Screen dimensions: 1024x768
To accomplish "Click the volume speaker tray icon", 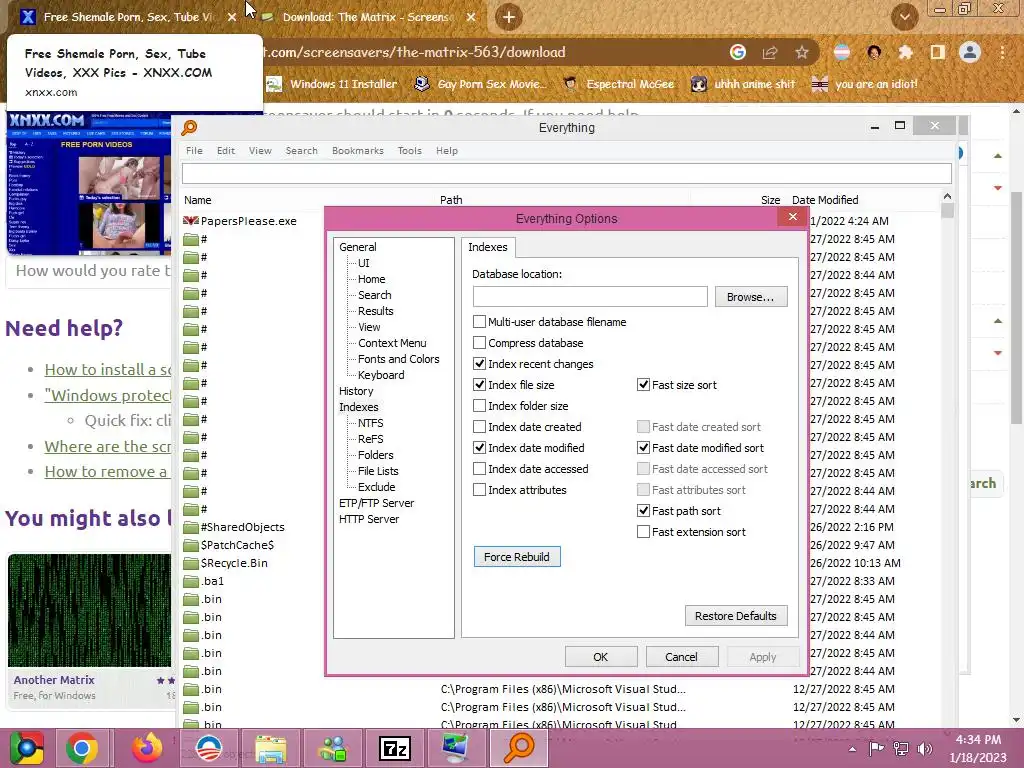I will click(925, 748).
